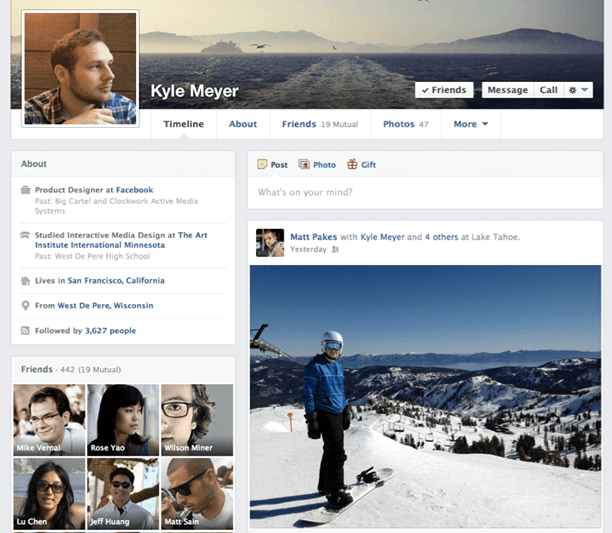This screenshot has height=533, width=612.
Task: Click the Yesterday timestamp
Action: [308, 249]
